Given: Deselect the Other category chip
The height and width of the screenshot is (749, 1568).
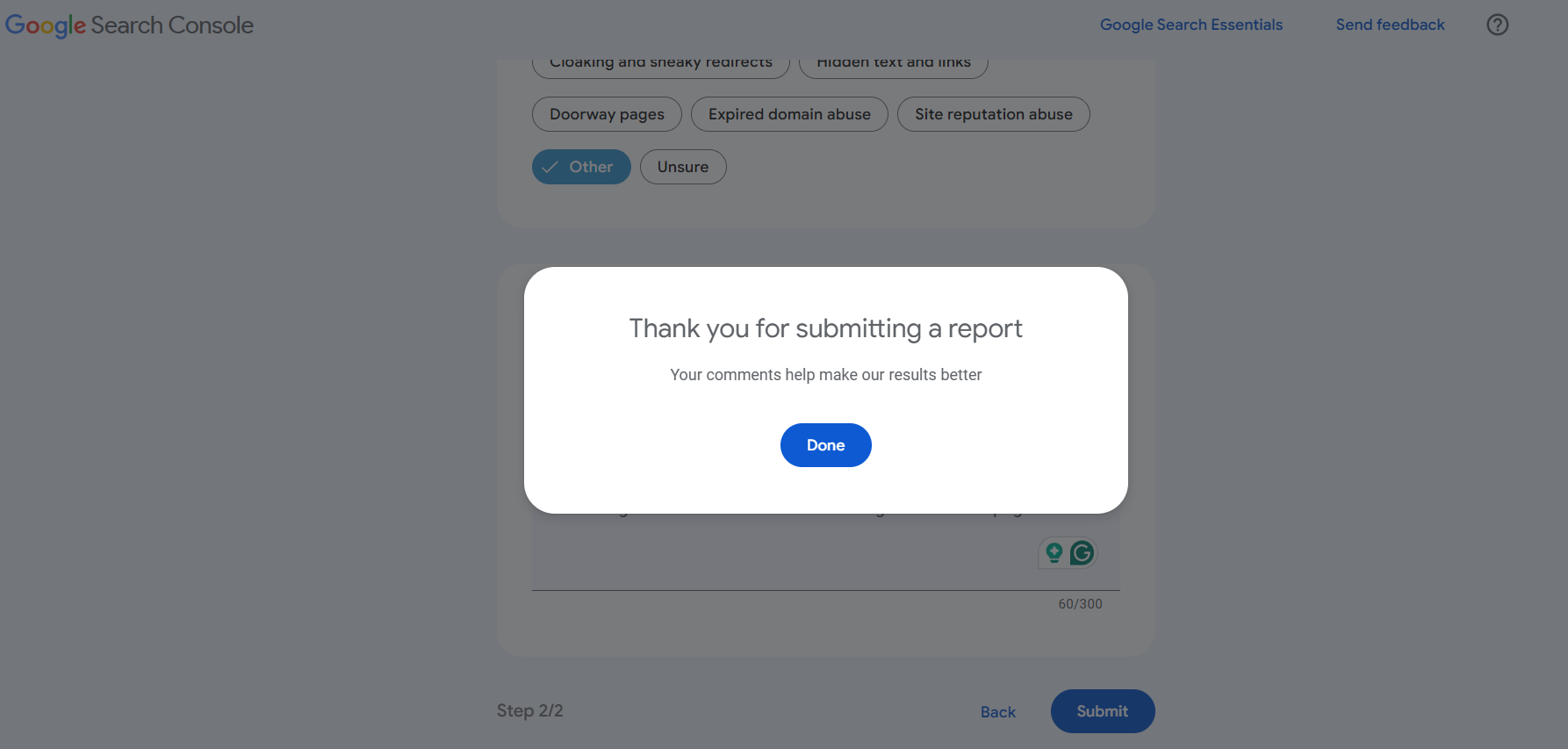Looking at the screenshot, I should [581, 167].
